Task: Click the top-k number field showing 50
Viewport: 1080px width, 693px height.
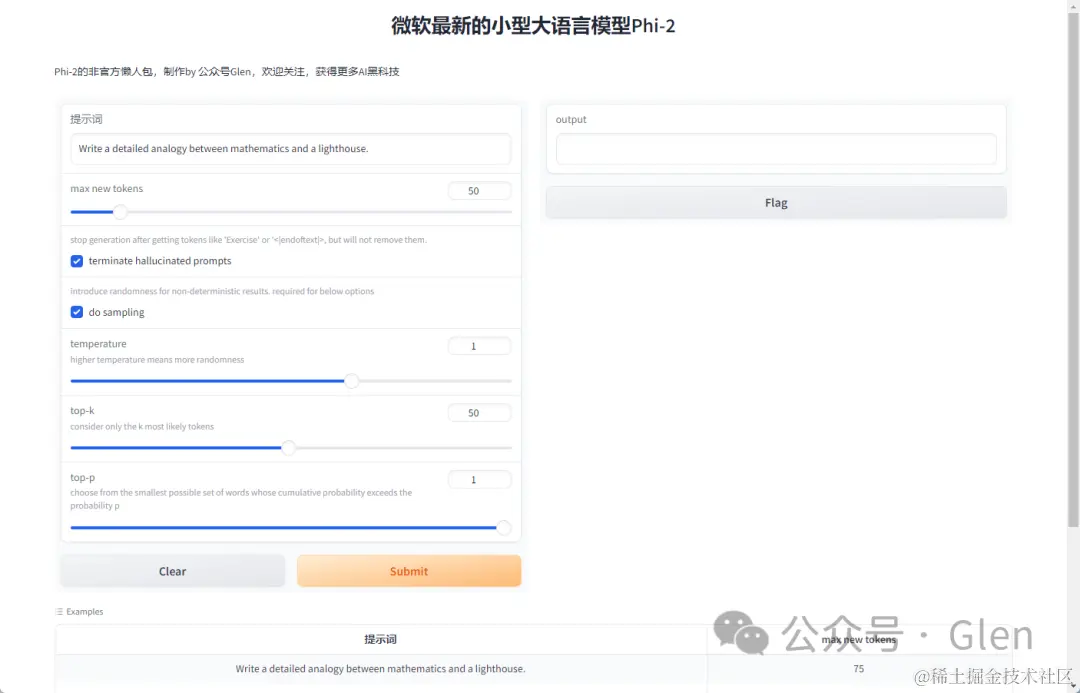Action: pyautogui.click(x=479, y=412)
